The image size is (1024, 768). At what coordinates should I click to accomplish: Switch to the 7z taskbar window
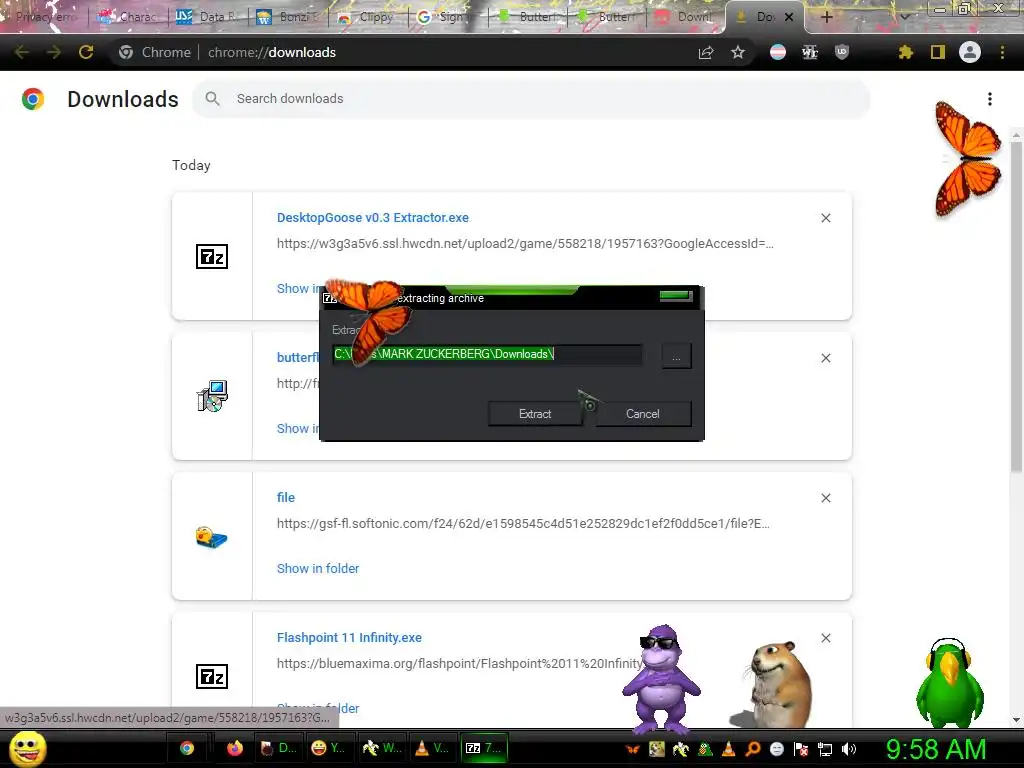484,748
